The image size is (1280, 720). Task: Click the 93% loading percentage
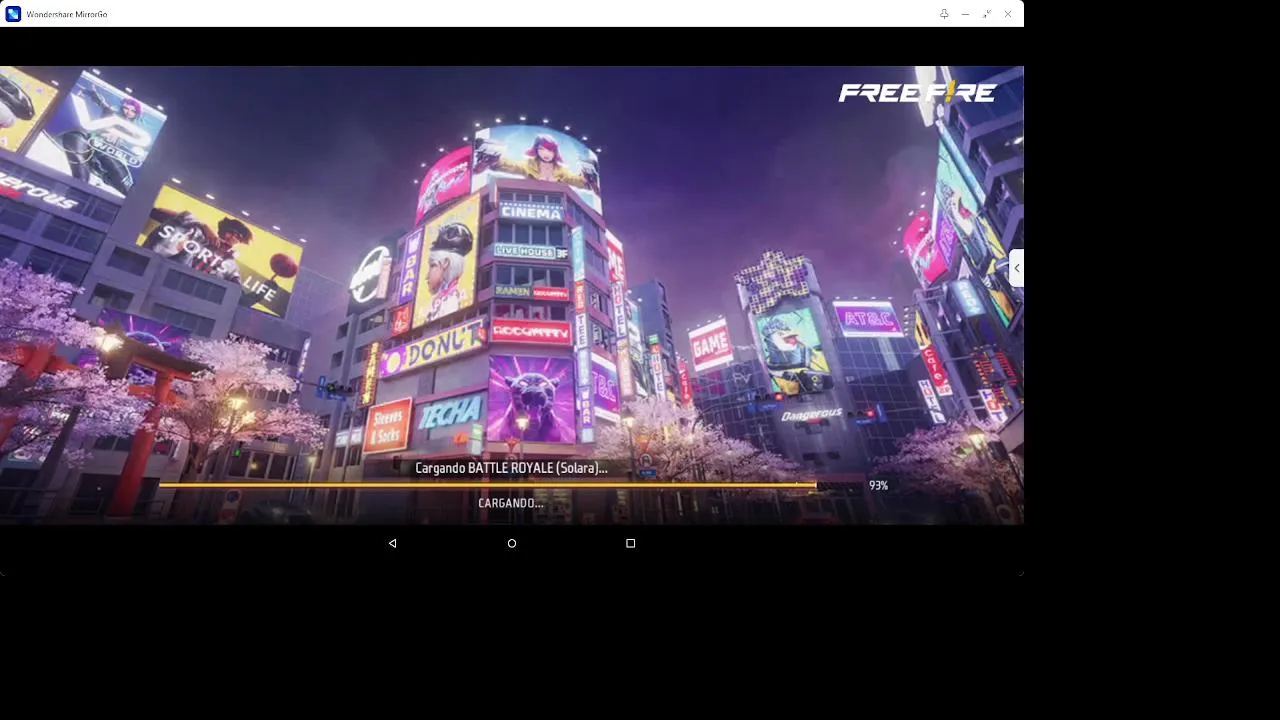(x=878, y=485)
